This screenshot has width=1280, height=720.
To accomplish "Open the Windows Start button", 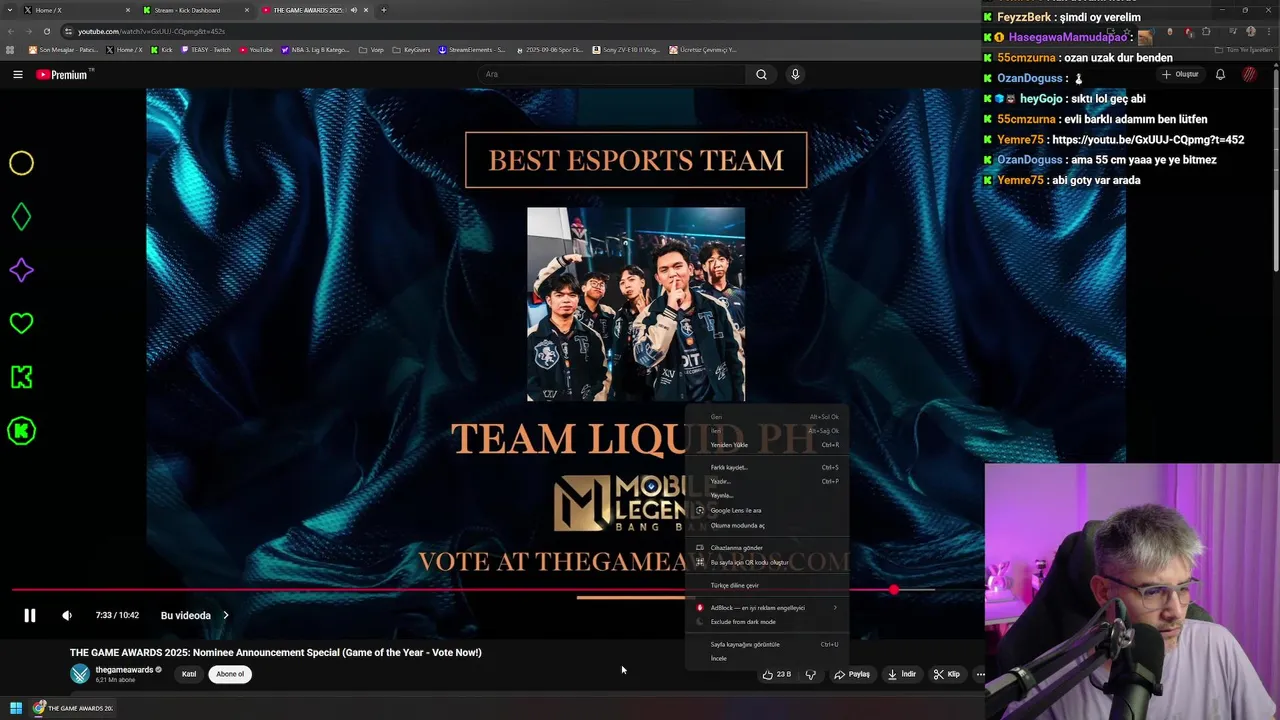I will [16, 708].
